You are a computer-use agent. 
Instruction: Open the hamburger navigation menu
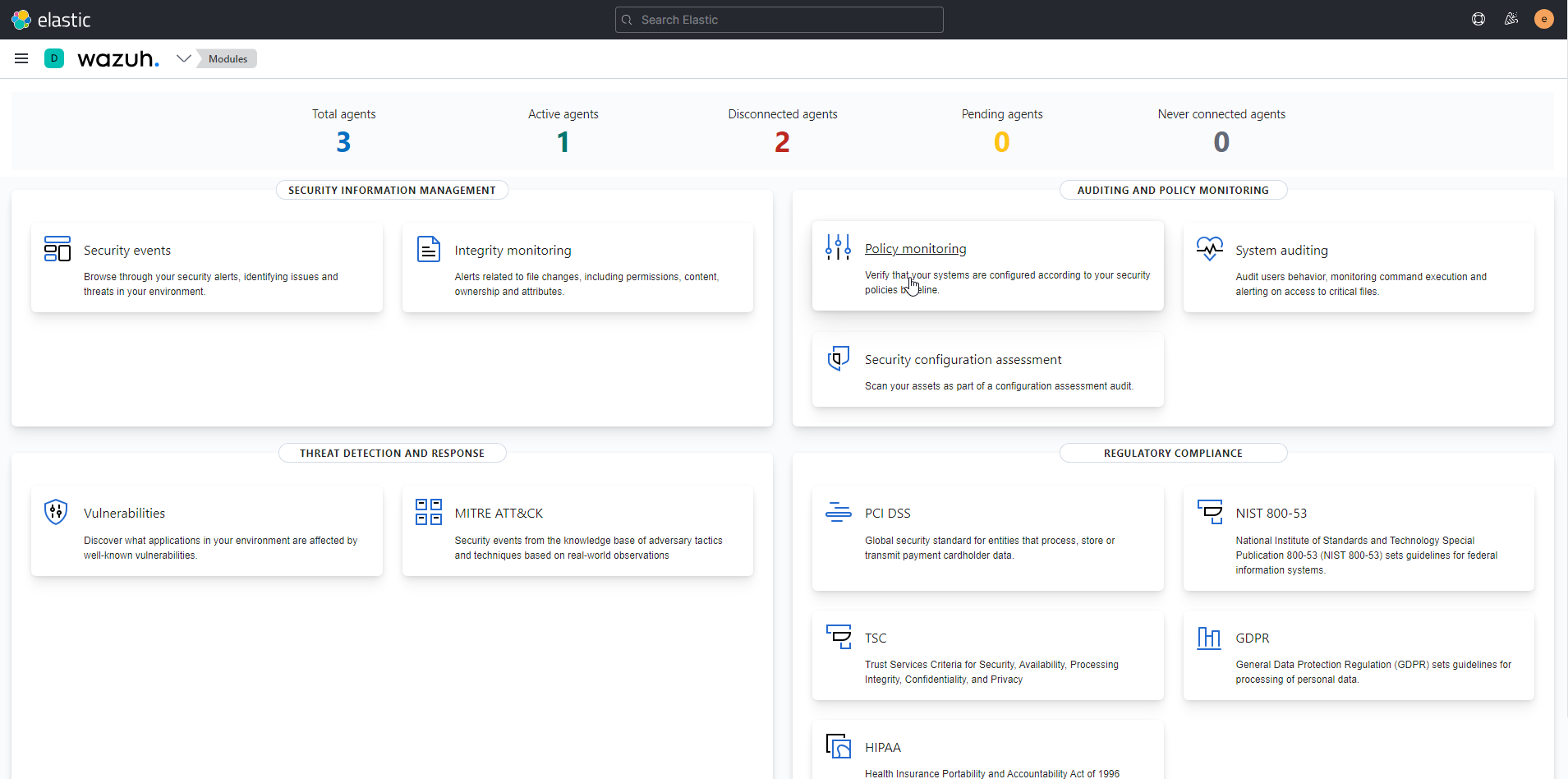pos(21,58)
